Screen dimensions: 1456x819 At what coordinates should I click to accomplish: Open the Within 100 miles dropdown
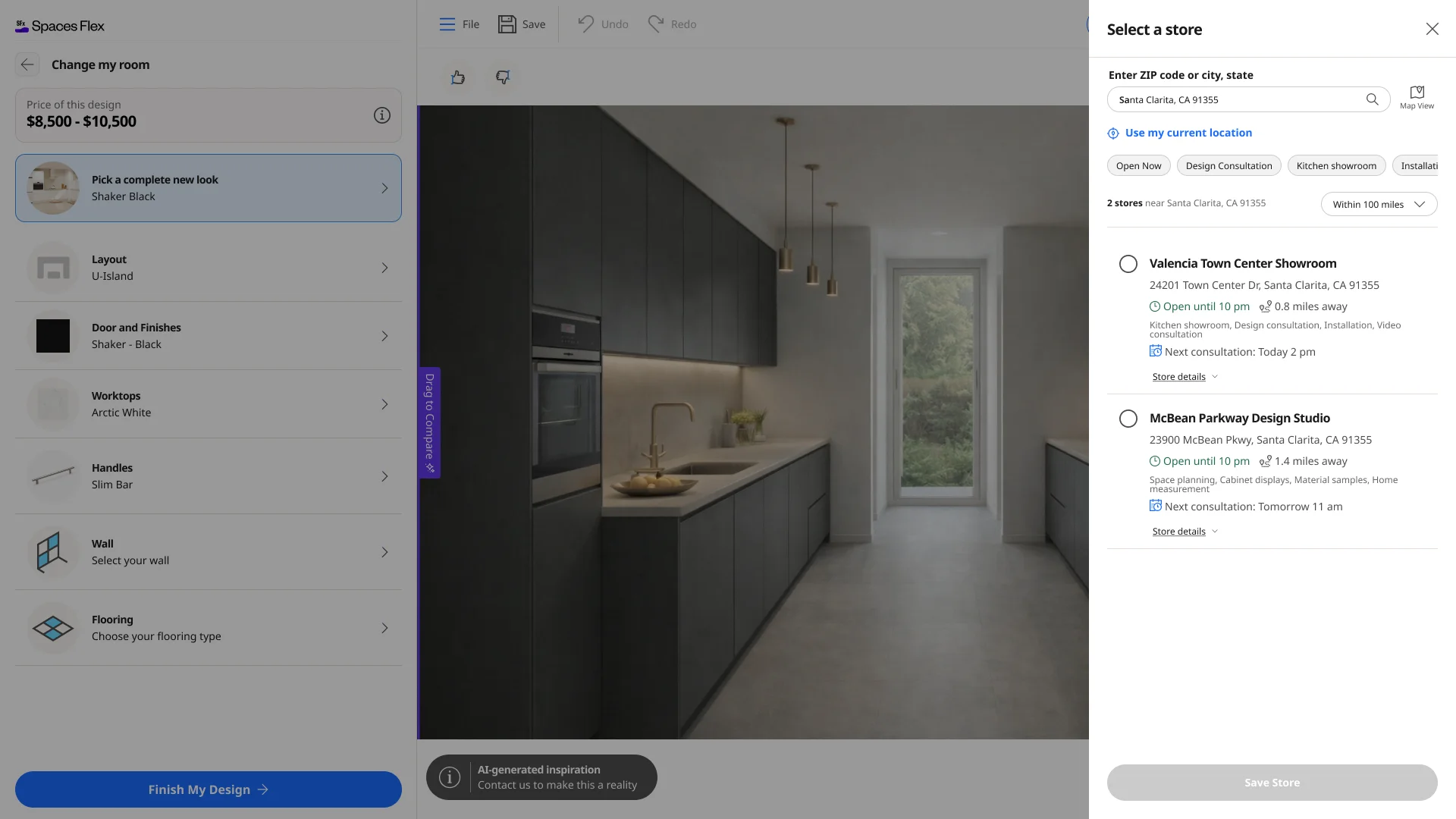(x=1379, y=205)
